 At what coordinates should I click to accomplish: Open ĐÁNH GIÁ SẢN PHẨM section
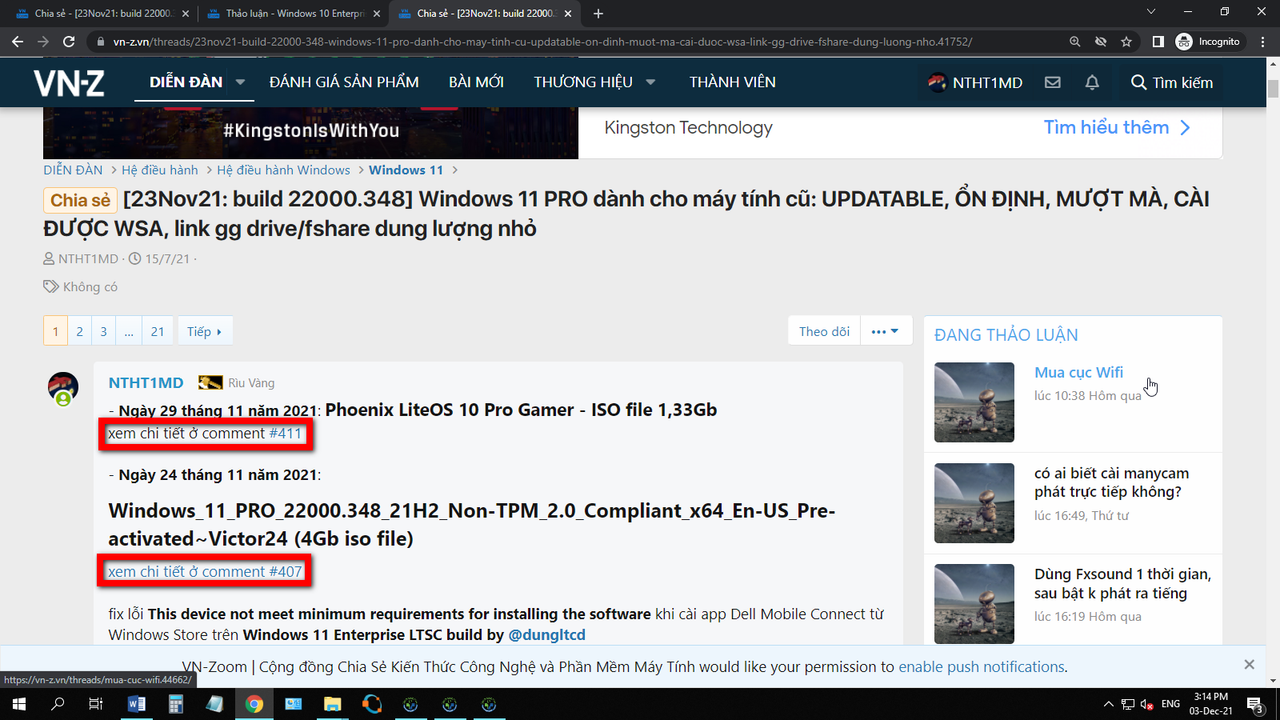(344, 82)
